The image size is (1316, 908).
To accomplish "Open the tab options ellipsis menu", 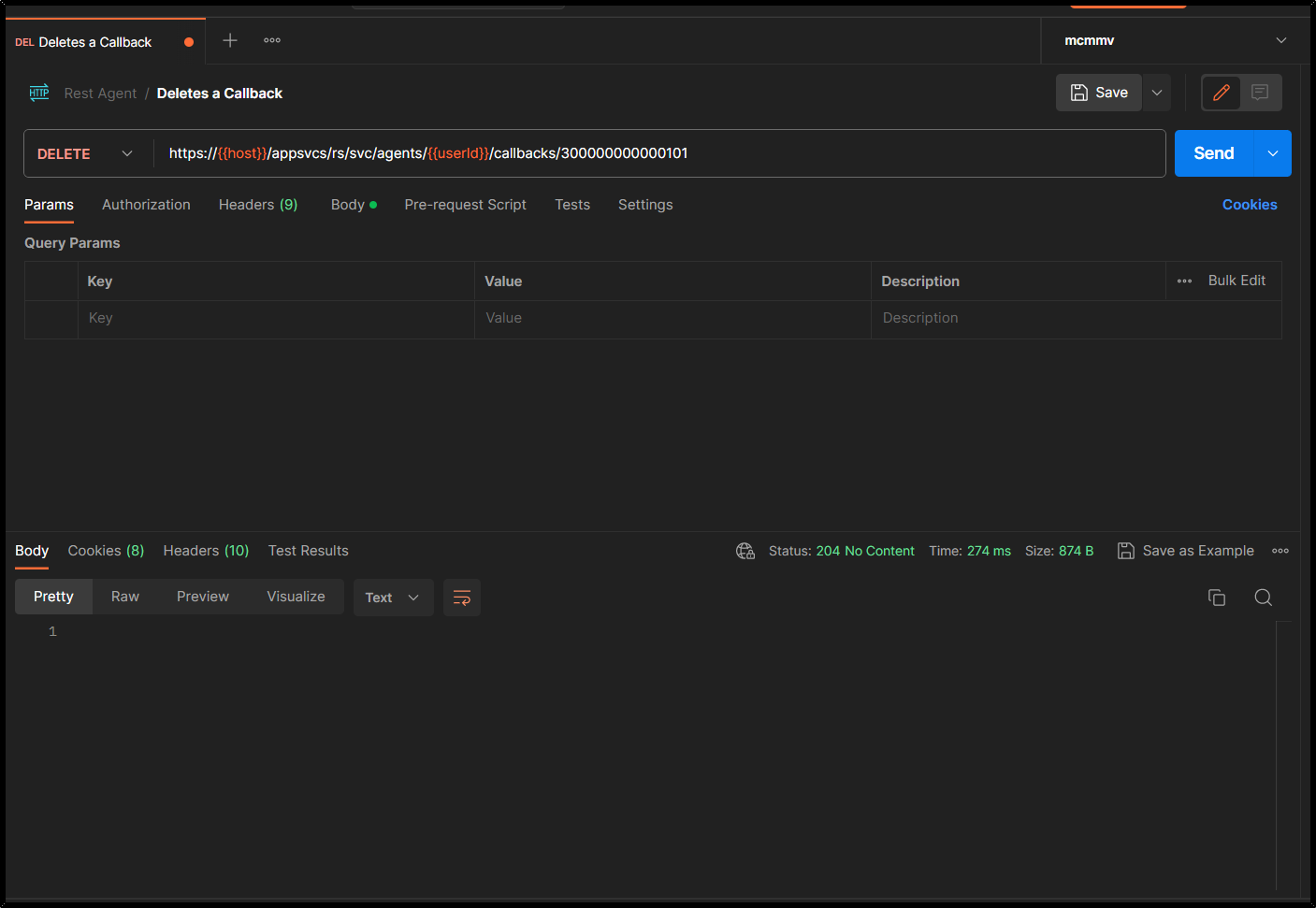I will click(272, 40).
